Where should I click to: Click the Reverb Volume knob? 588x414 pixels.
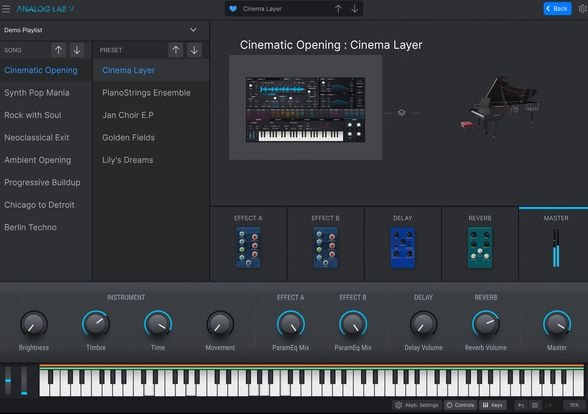486,324
